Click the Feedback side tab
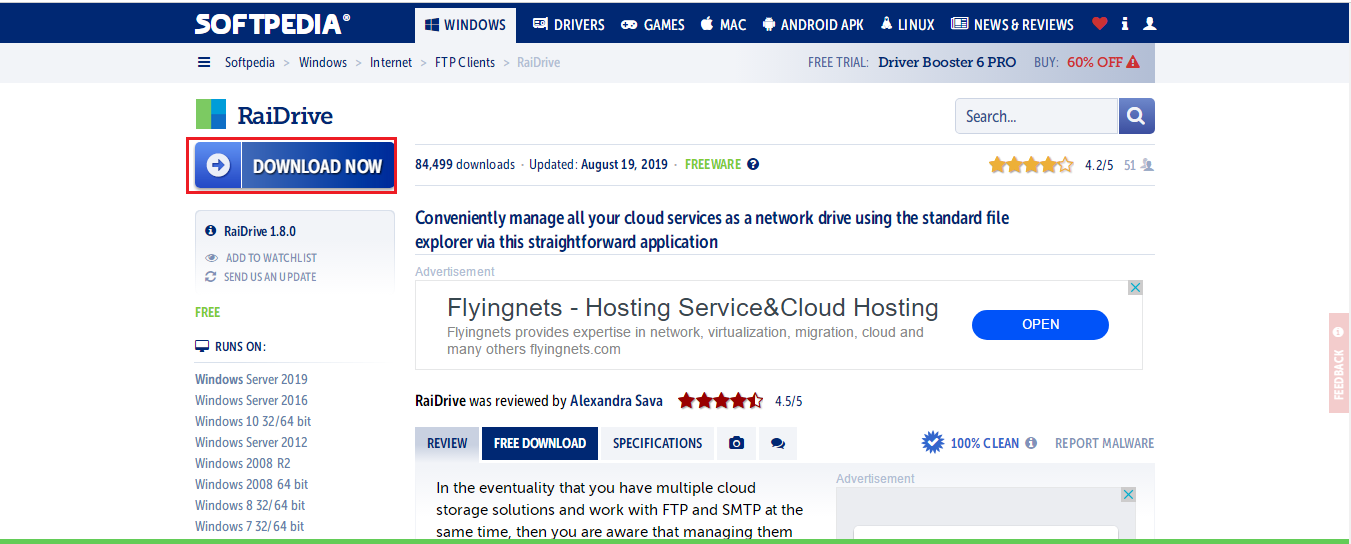 click(x=1339, y=362)
